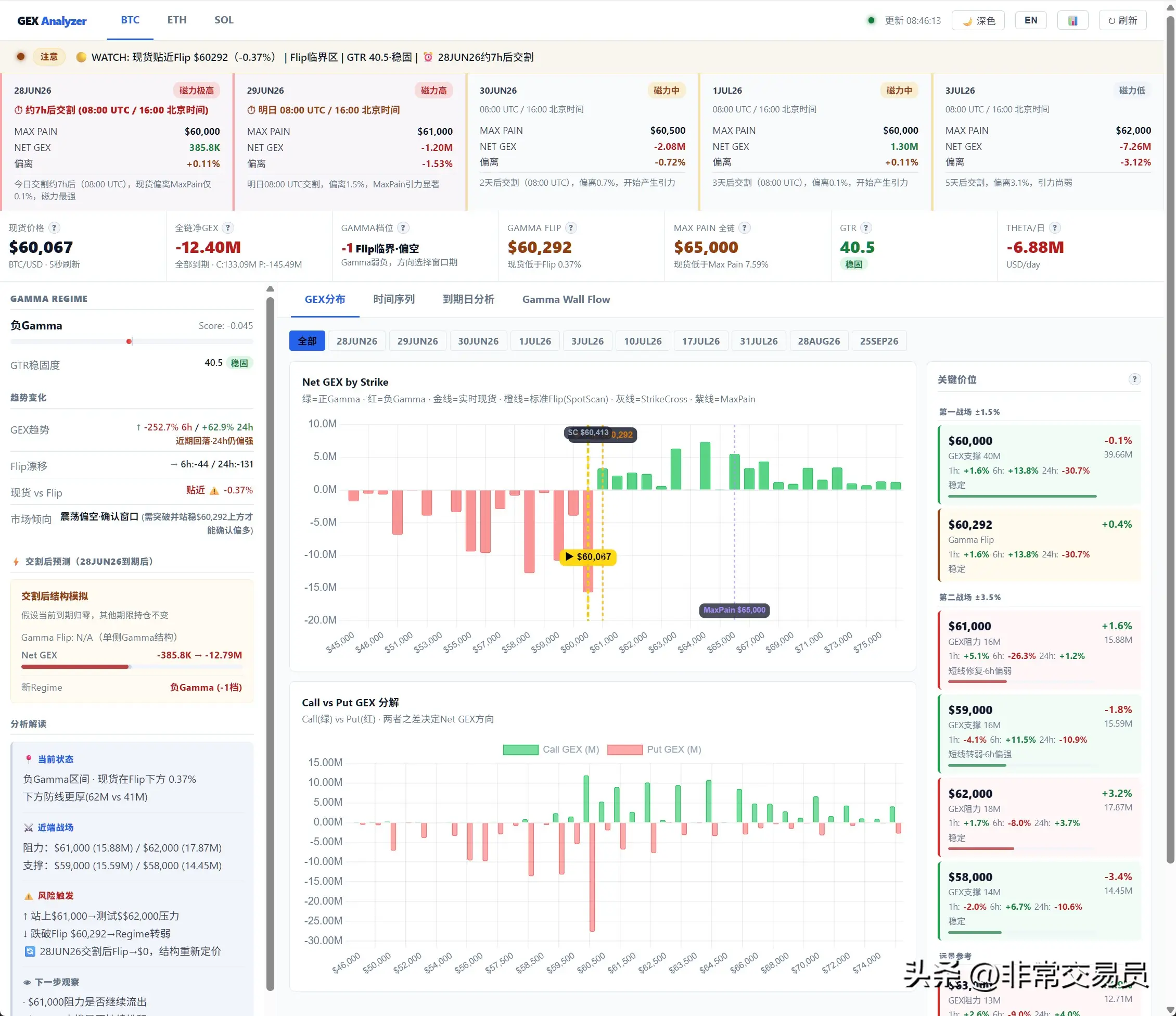This screenshot has width=1176, height=1016.
Task: Click the 刷新 refresh button
Action: tap(1122, 20)
